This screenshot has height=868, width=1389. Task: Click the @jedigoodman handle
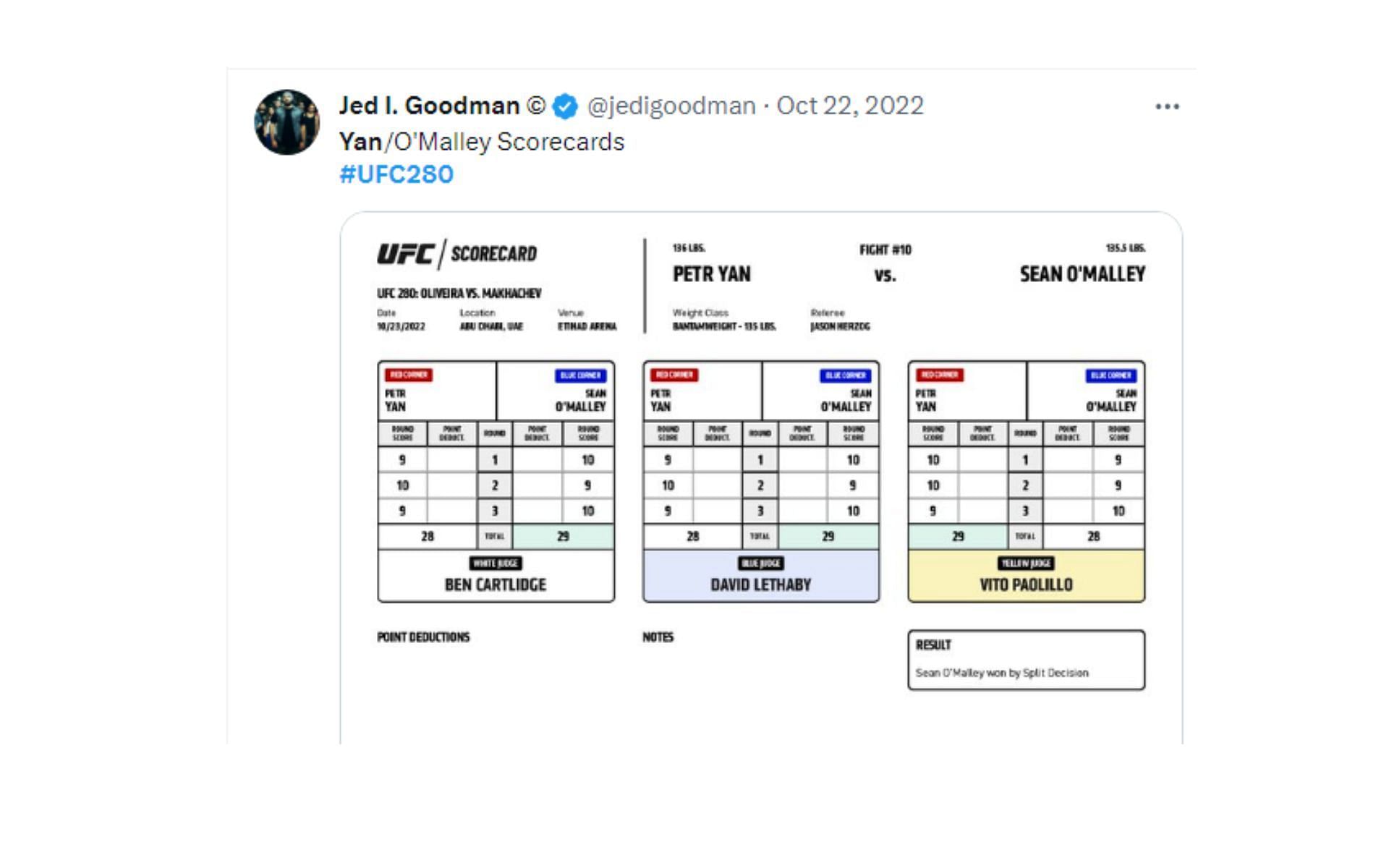pyautogui.click(x=671, y=106)
